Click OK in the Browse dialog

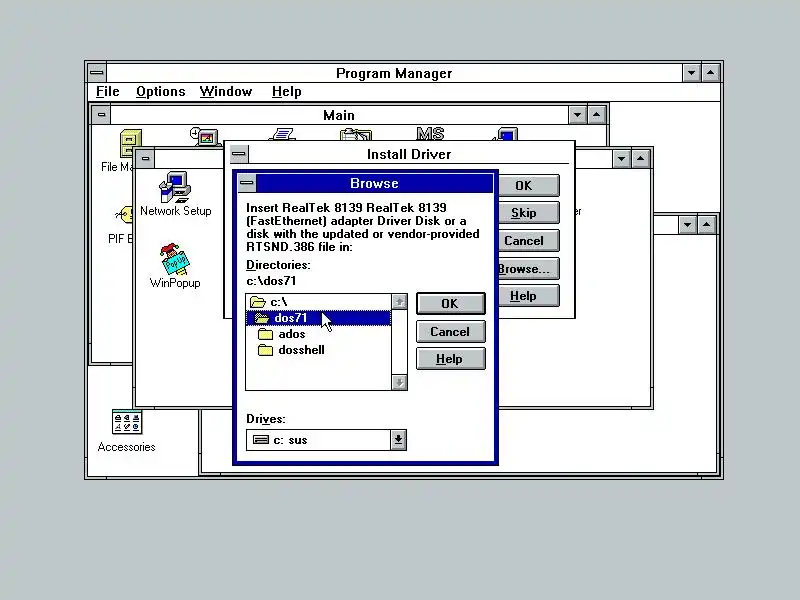(451, 304)
